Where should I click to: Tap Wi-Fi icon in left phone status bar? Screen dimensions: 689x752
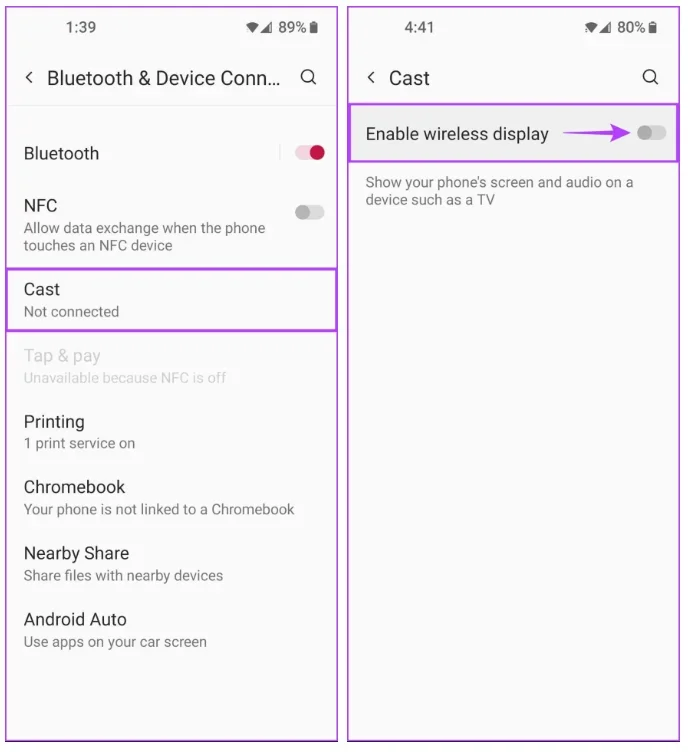coord(251,28)
